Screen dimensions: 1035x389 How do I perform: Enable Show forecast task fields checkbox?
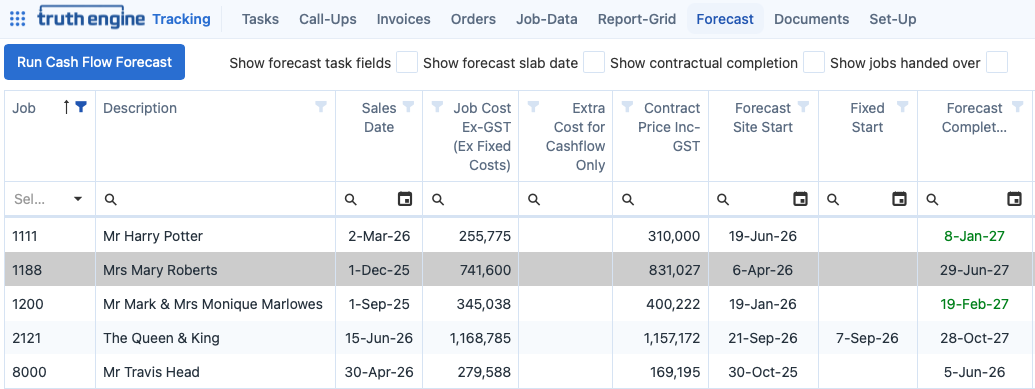407,63
